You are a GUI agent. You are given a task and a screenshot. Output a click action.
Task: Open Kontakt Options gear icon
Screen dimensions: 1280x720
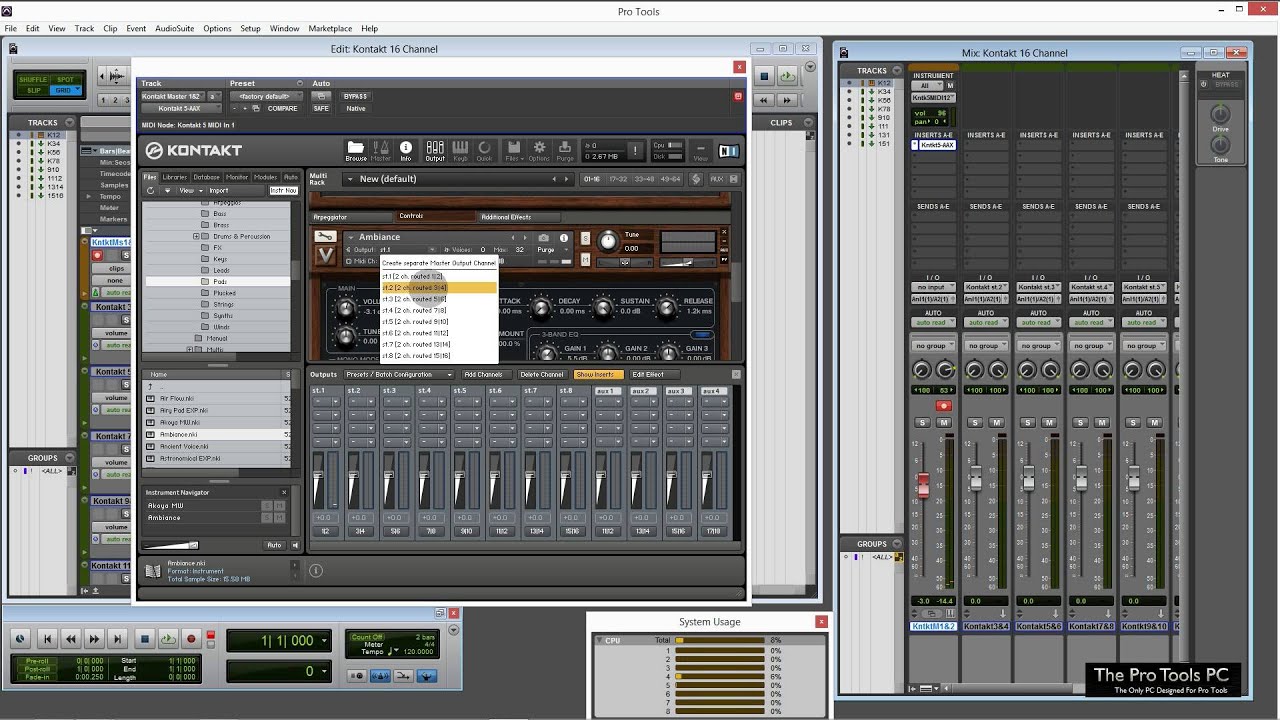point(539,150)
